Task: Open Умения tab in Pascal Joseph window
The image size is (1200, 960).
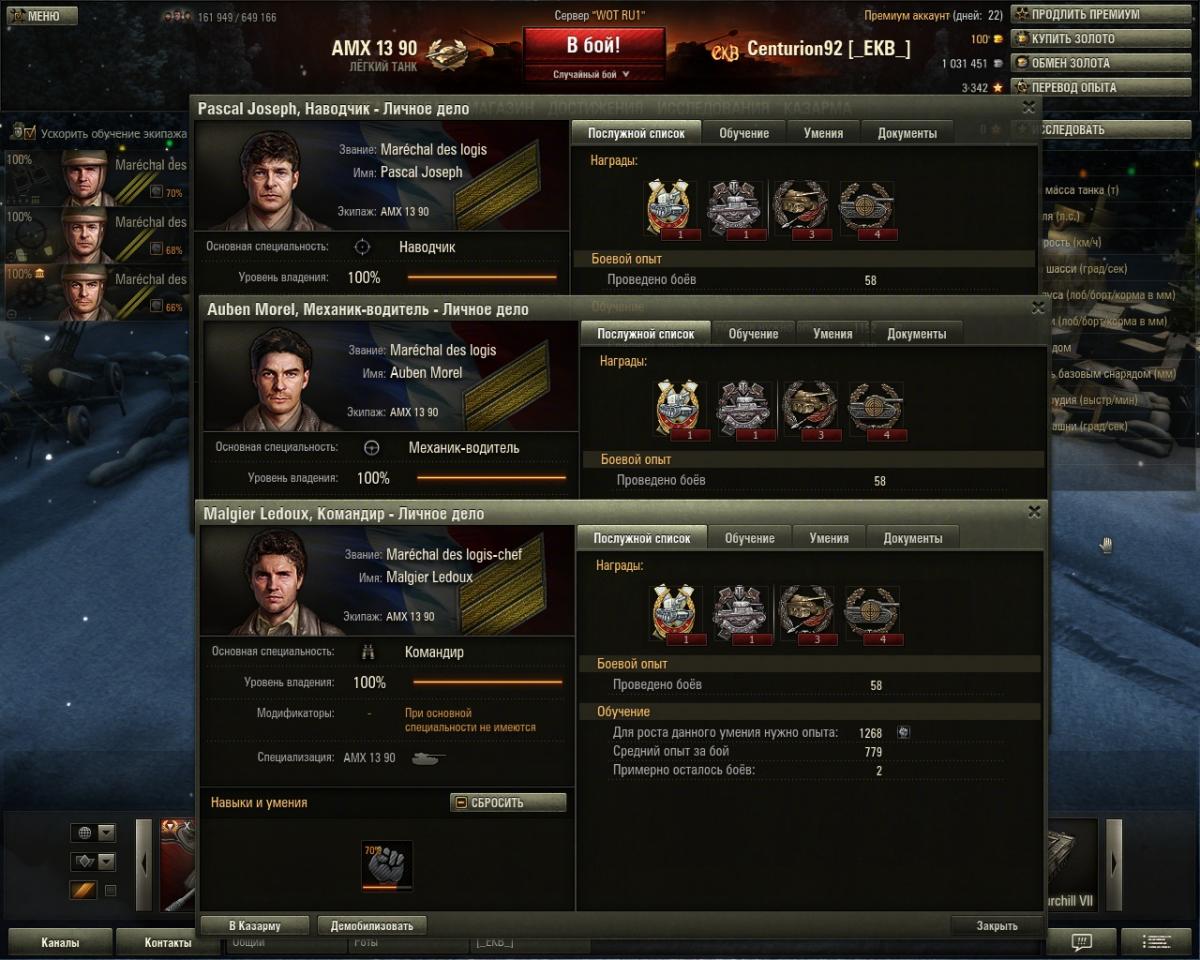Action: pyautogui.click(x=823, y=133)
